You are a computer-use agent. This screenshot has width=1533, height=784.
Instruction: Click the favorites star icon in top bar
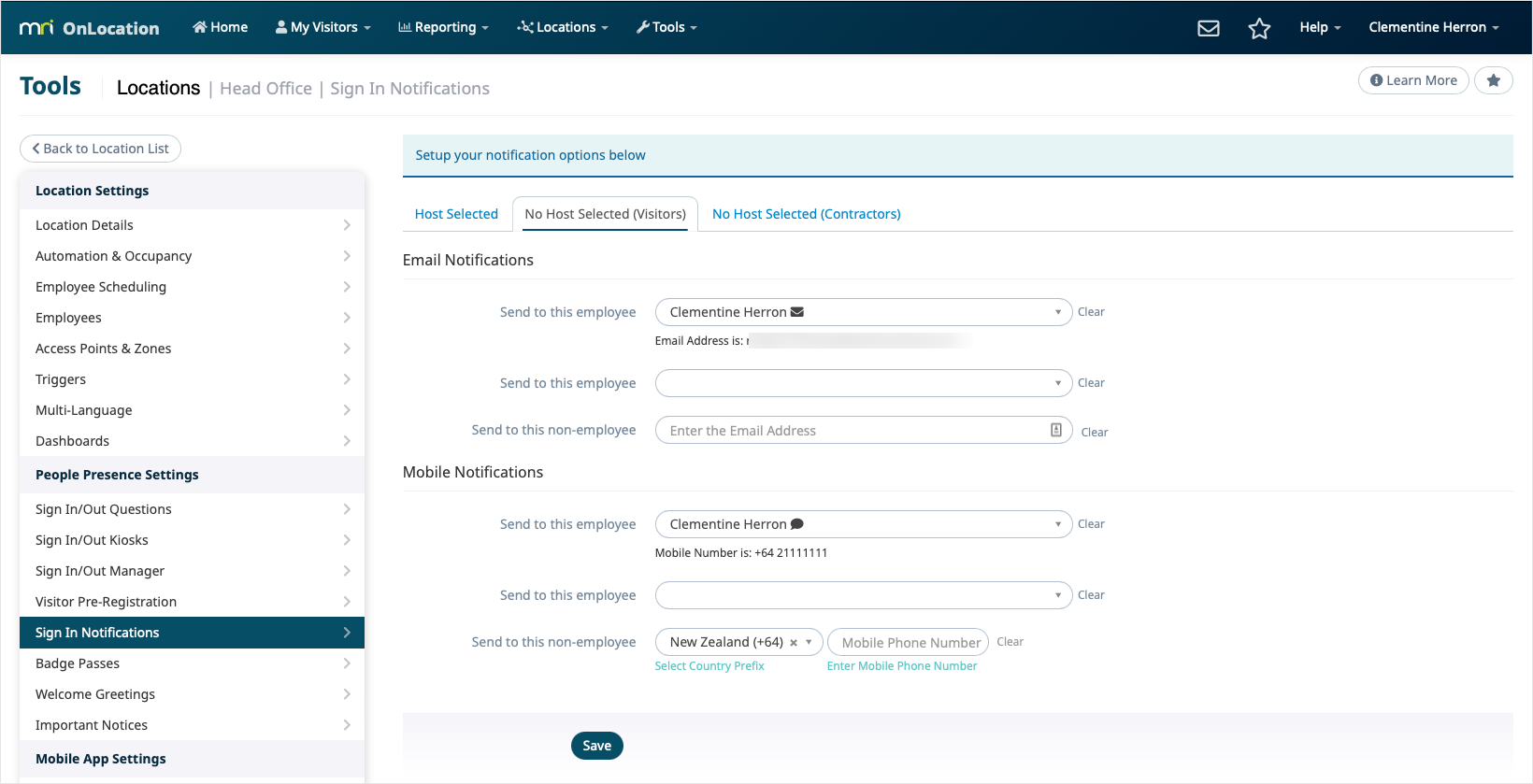pos(1259,28)
